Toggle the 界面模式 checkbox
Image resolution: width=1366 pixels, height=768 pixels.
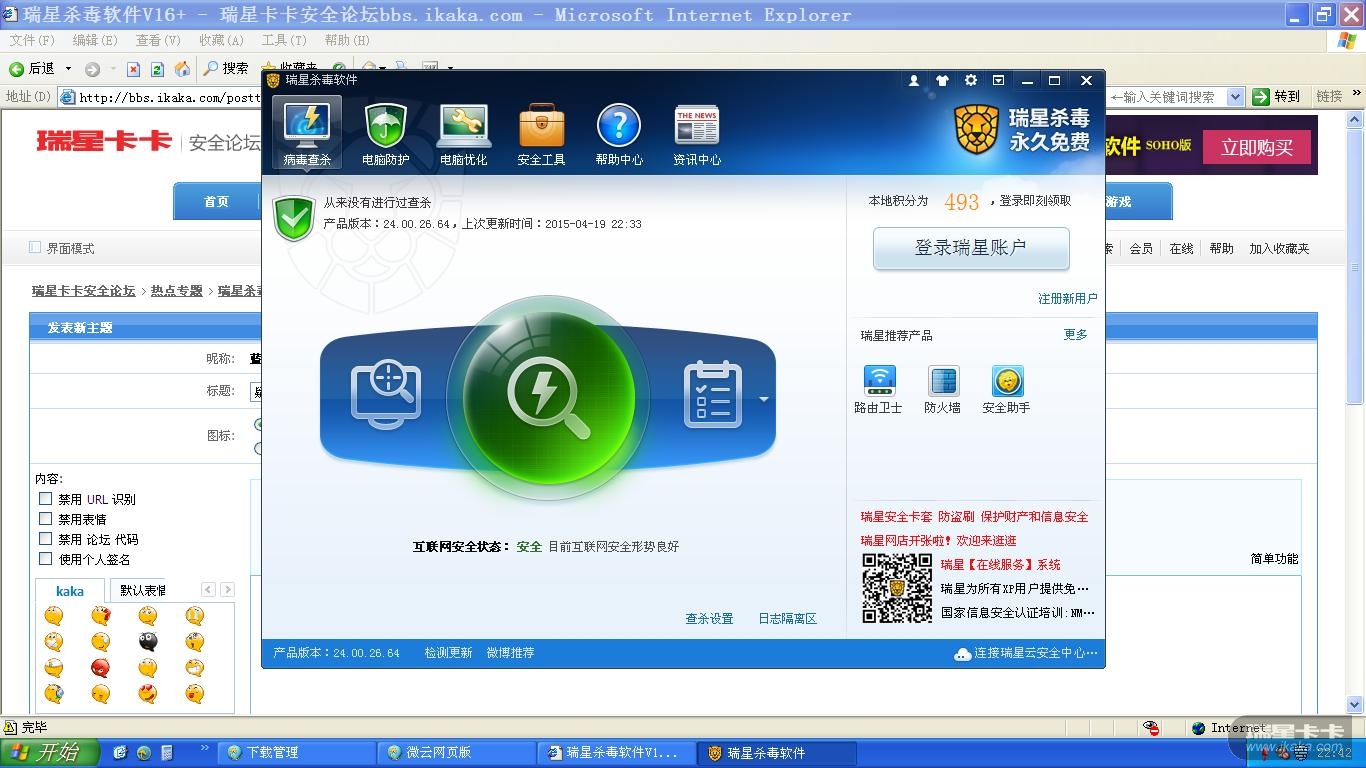click(x=35, y=248)
